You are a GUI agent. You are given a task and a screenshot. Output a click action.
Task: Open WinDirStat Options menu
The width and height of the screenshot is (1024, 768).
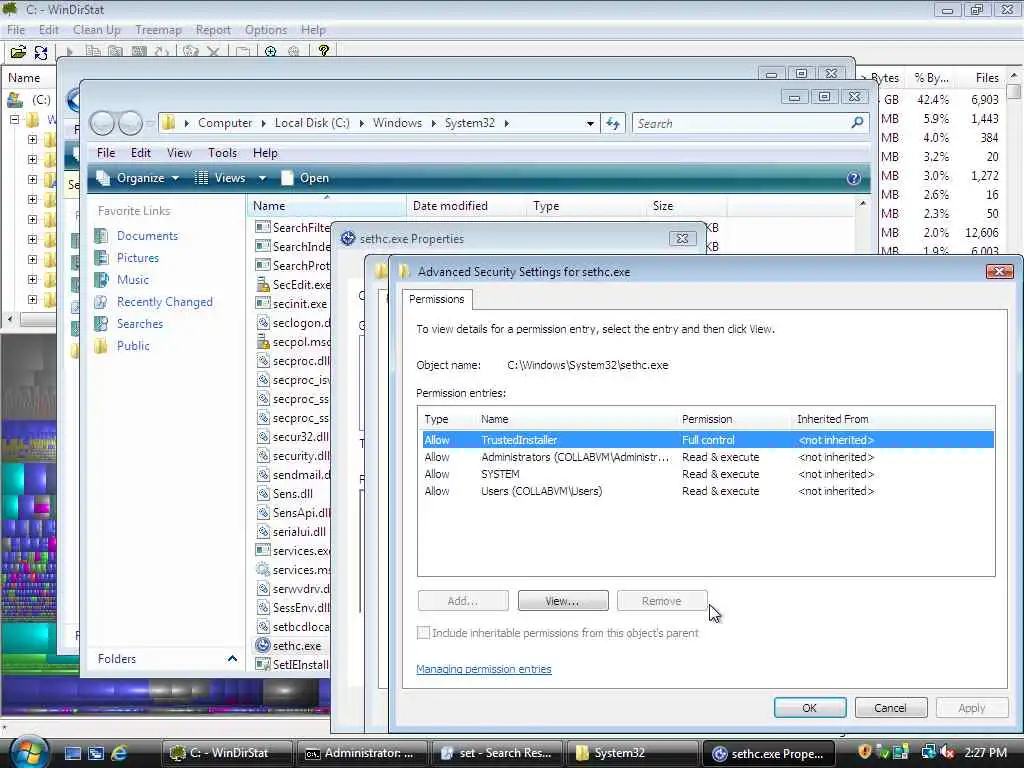(x=265, y=30)
